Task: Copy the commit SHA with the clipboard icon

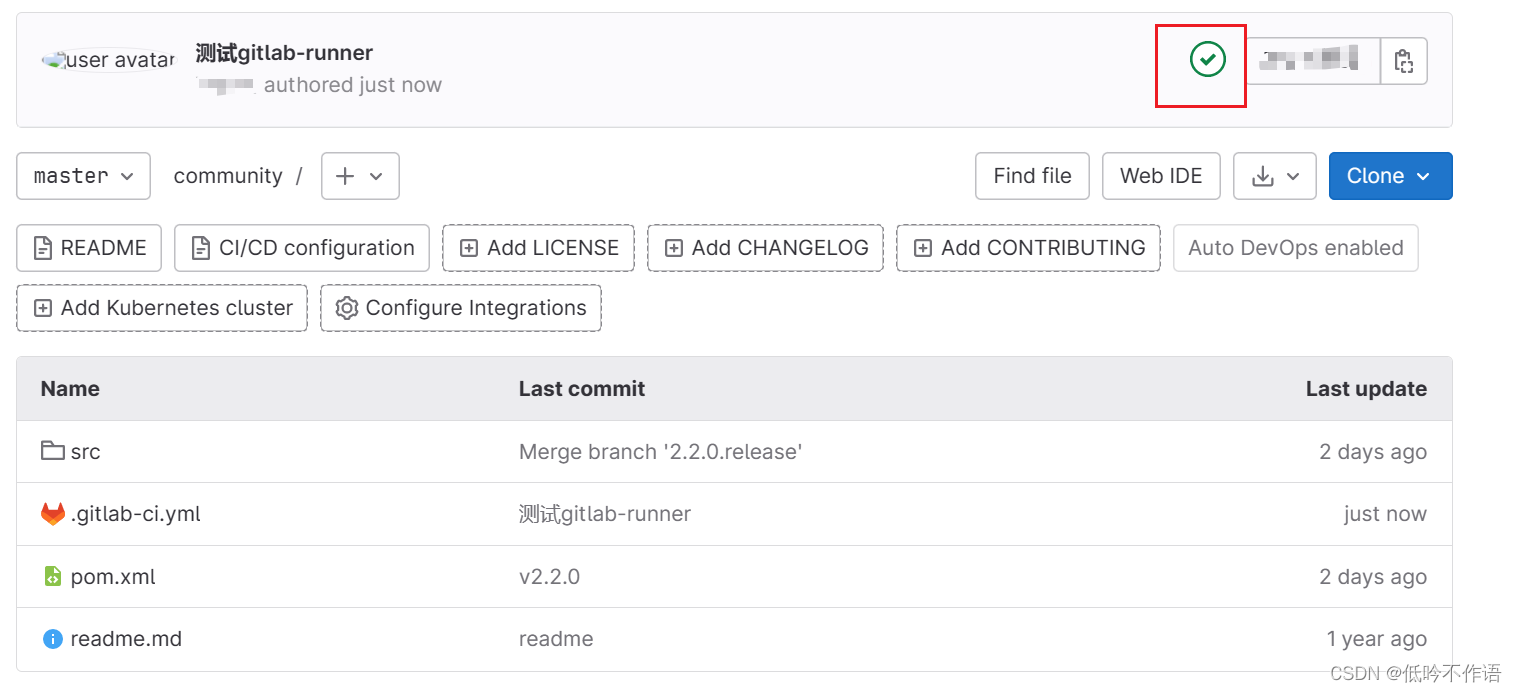Action: [1404, 60]
